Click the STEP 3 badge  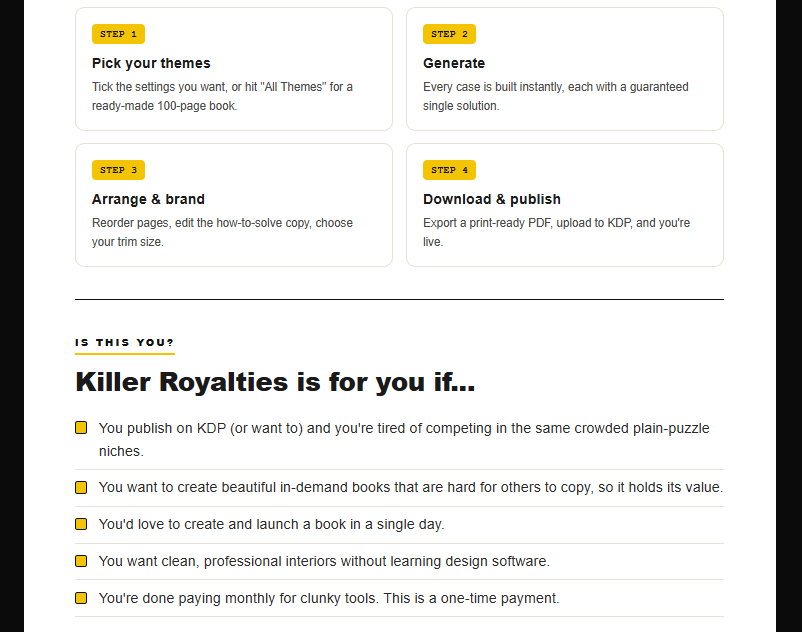click(x=118, y=170)
